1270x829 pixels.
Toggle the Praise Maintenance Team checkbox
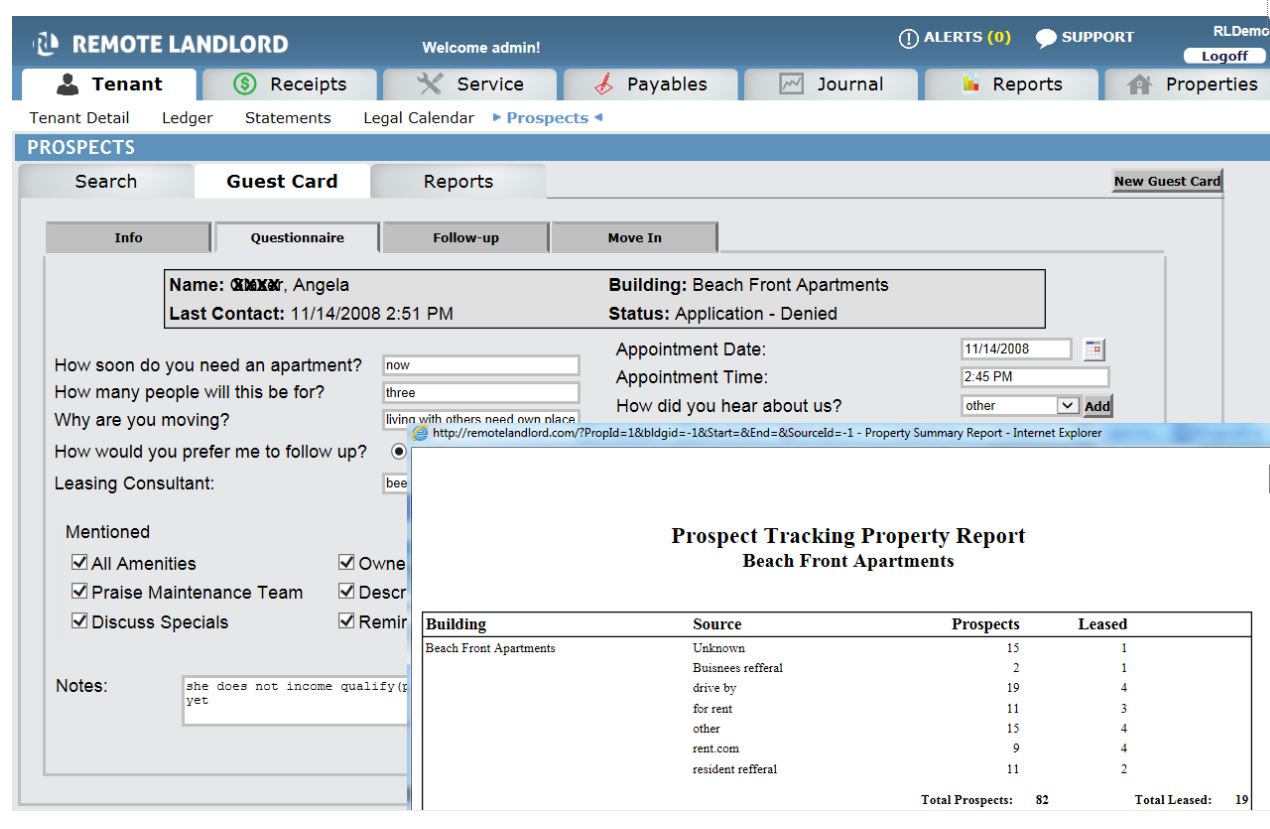tap(79, 593)
